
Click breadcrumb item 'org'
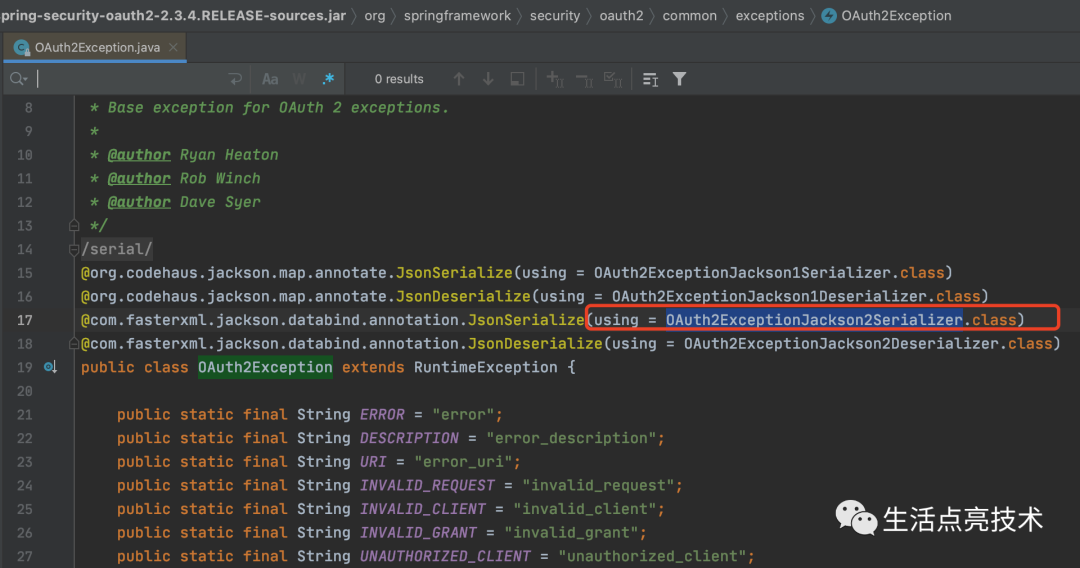(375, 16)
